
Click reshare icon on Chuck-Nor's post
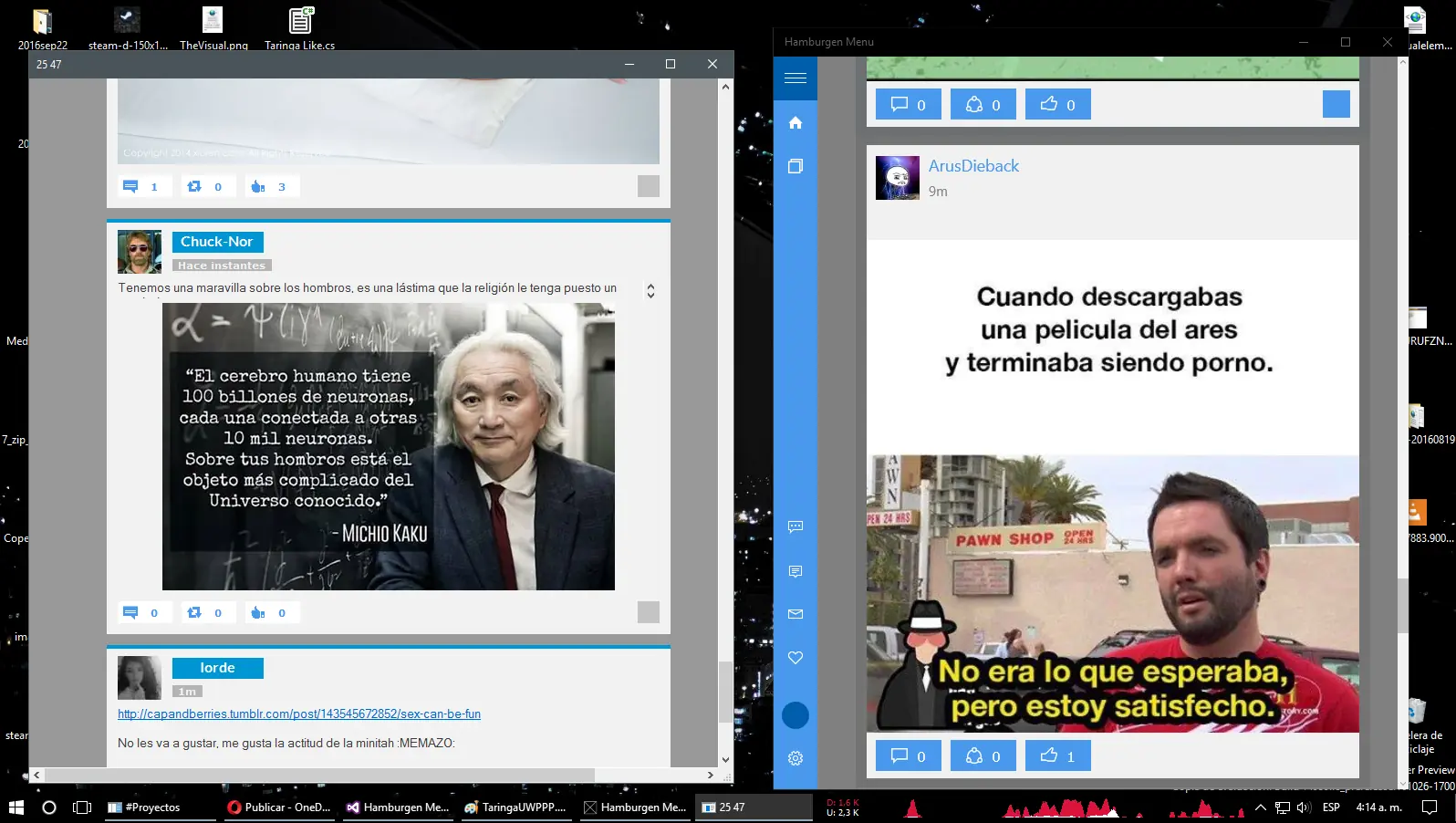[x=208, y=612]
